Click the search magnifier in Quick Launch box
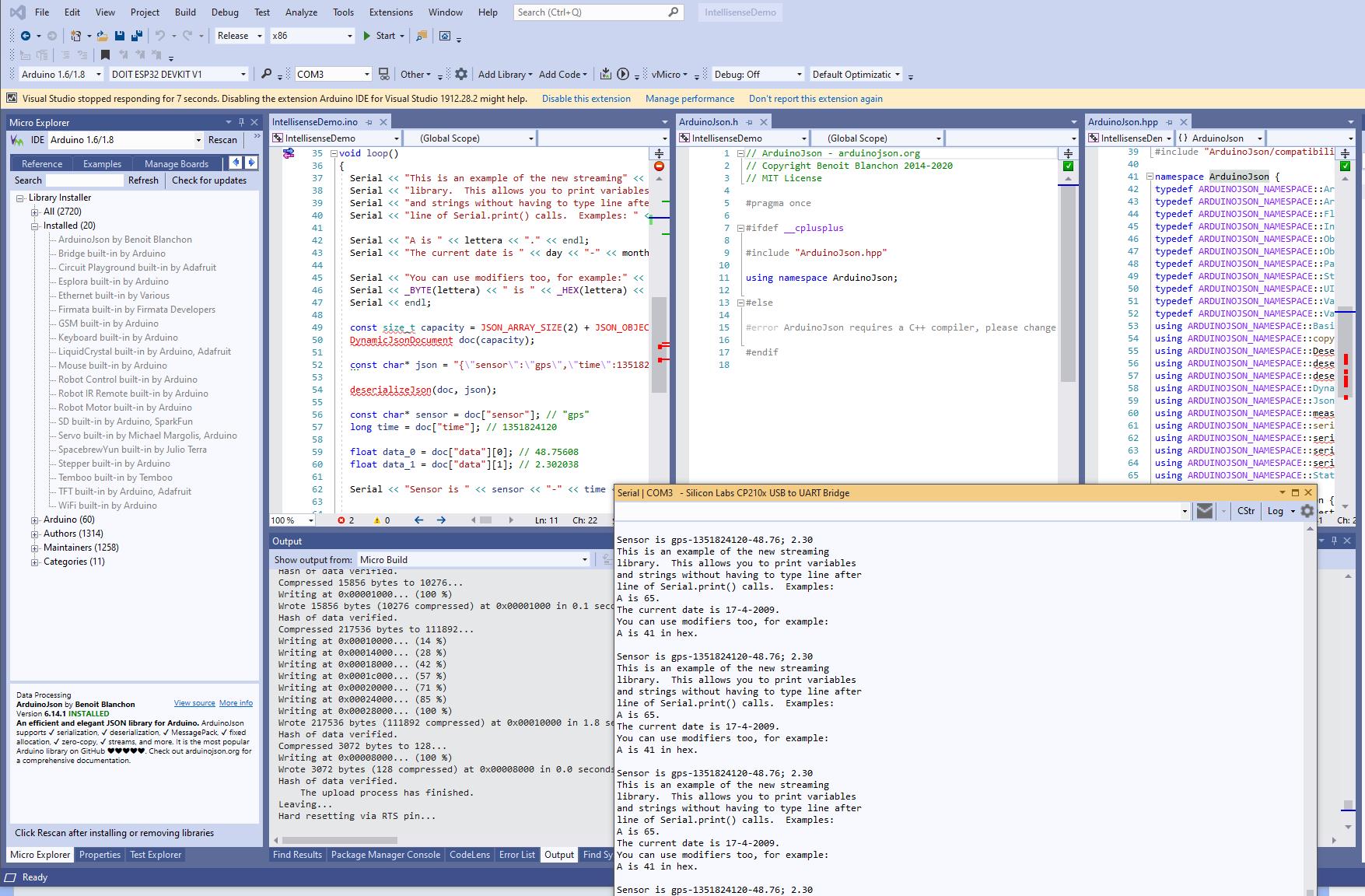Screen dimensions: 1365x896 coord(674,12)
